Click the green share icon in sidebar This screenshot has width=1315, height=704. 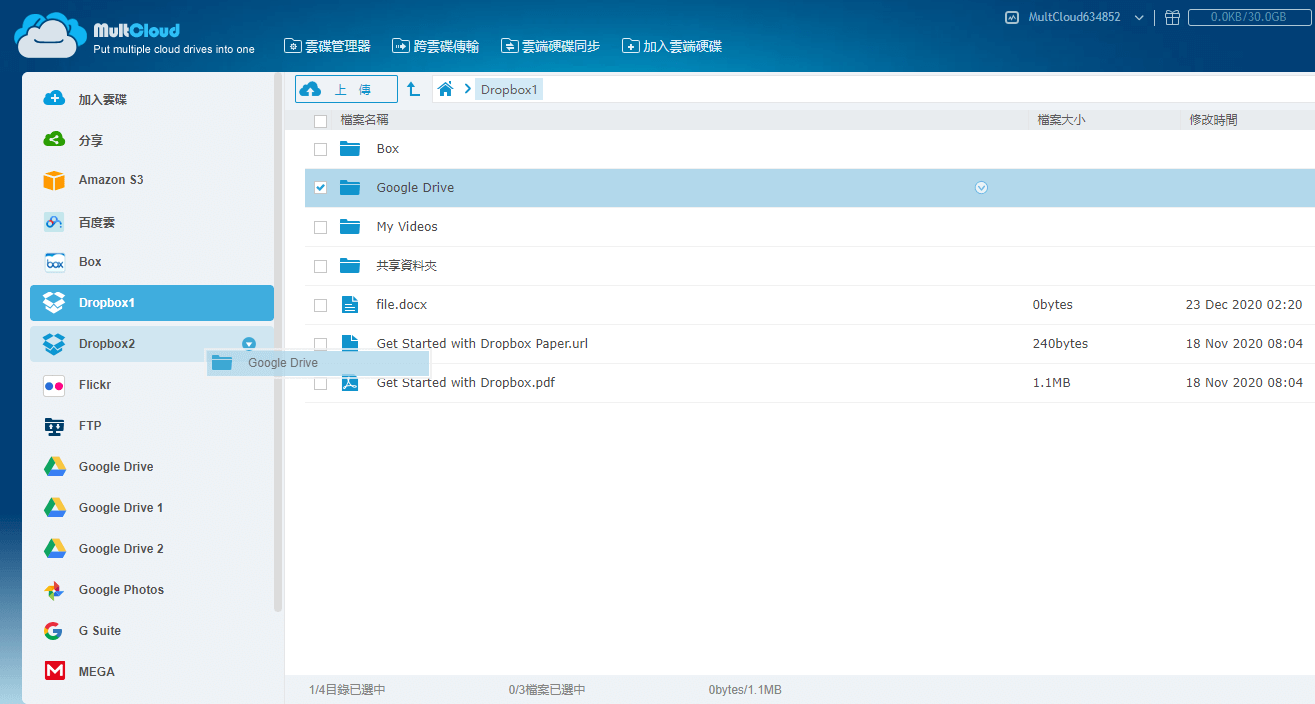[x=54, y=140]
